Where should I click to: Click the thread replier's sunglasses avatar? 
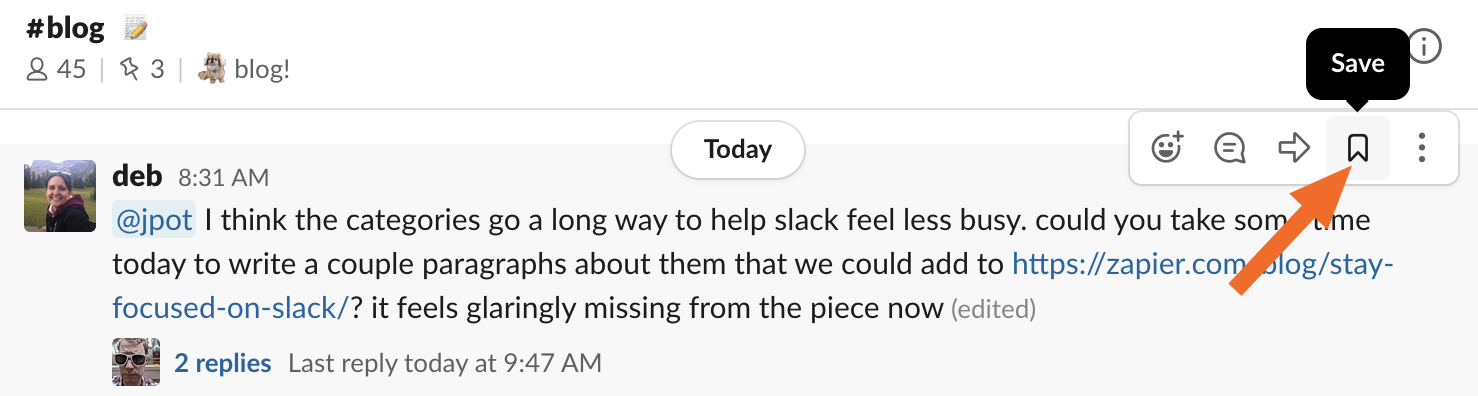click(x=136, y=362)
